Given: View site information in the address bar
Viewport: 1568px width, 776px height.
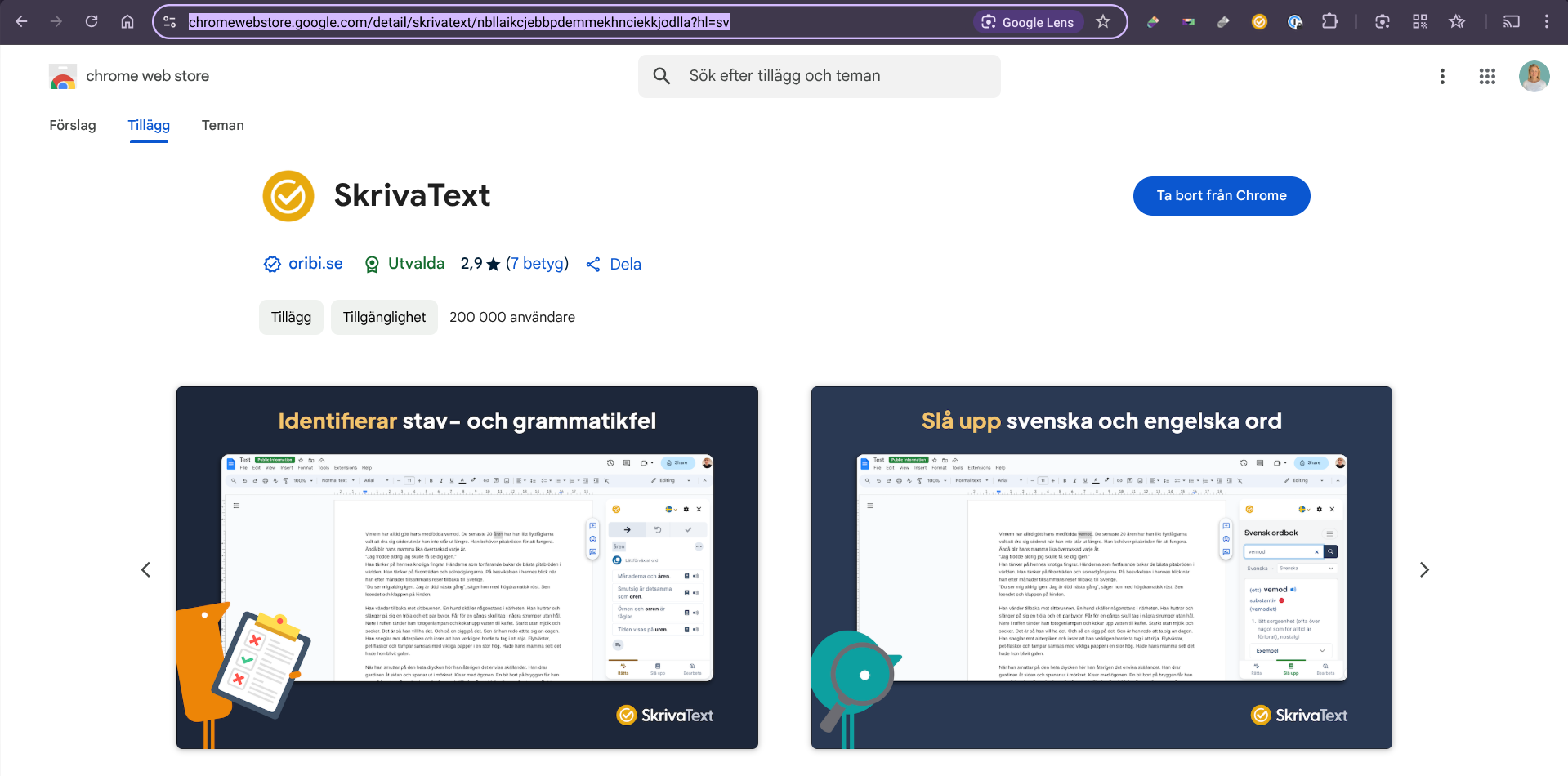Looking at the screenshot, I should point(170,22).
